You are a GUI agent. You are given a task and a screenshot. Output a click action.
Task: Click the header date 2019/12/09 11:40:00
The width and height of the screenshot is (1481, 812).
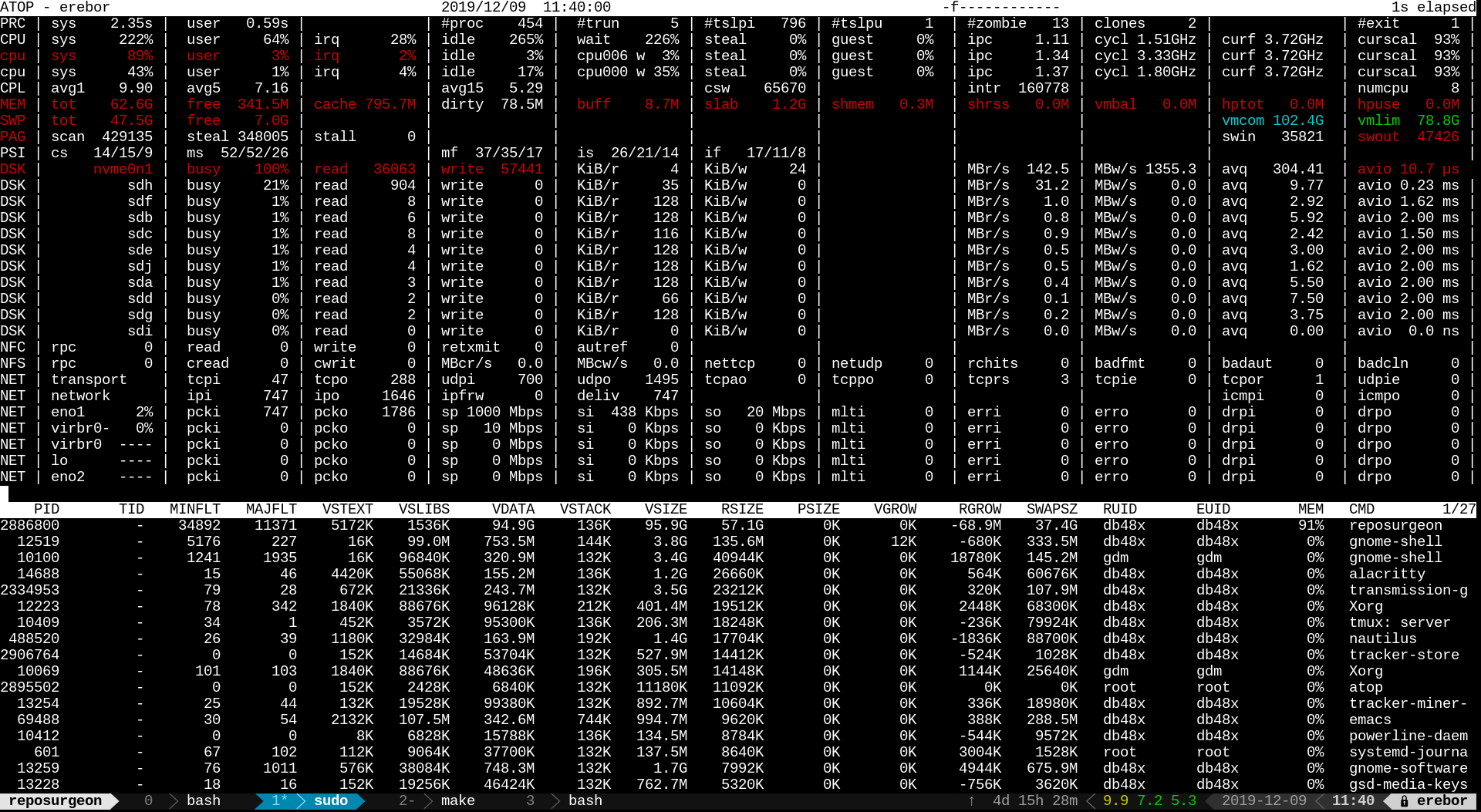pos(526,8)
